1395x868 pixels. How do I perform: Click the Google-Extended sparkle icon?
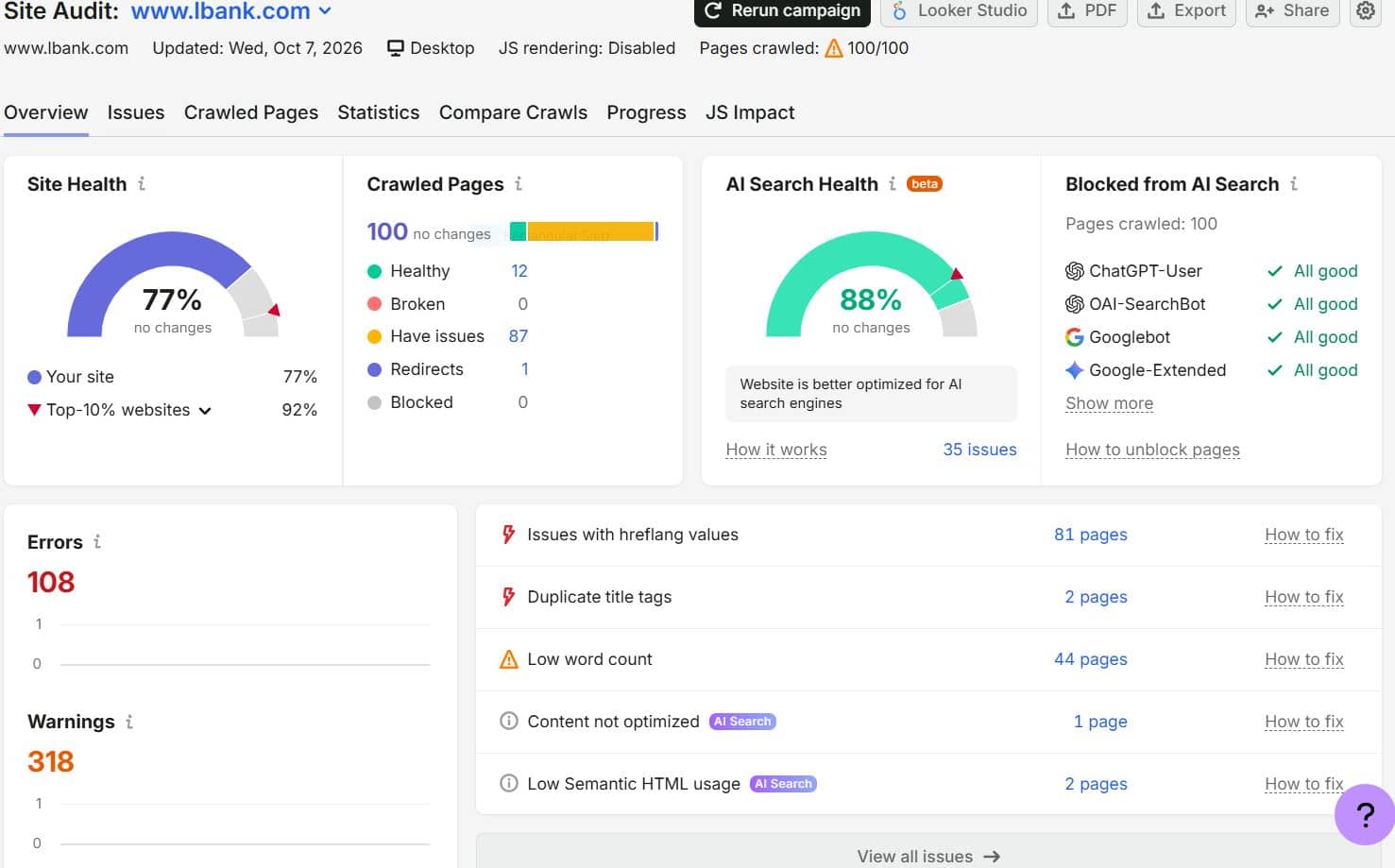point(1075,370)
